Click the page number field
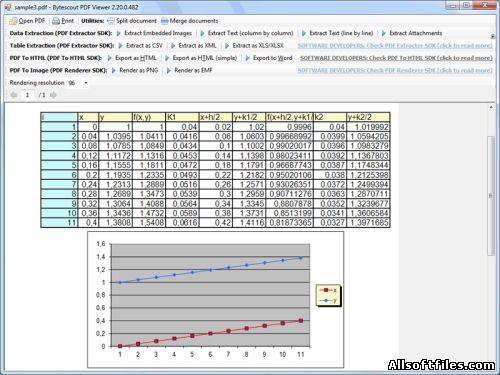The height and width of the screenshot is (375, 500). (x=28, y=95)
